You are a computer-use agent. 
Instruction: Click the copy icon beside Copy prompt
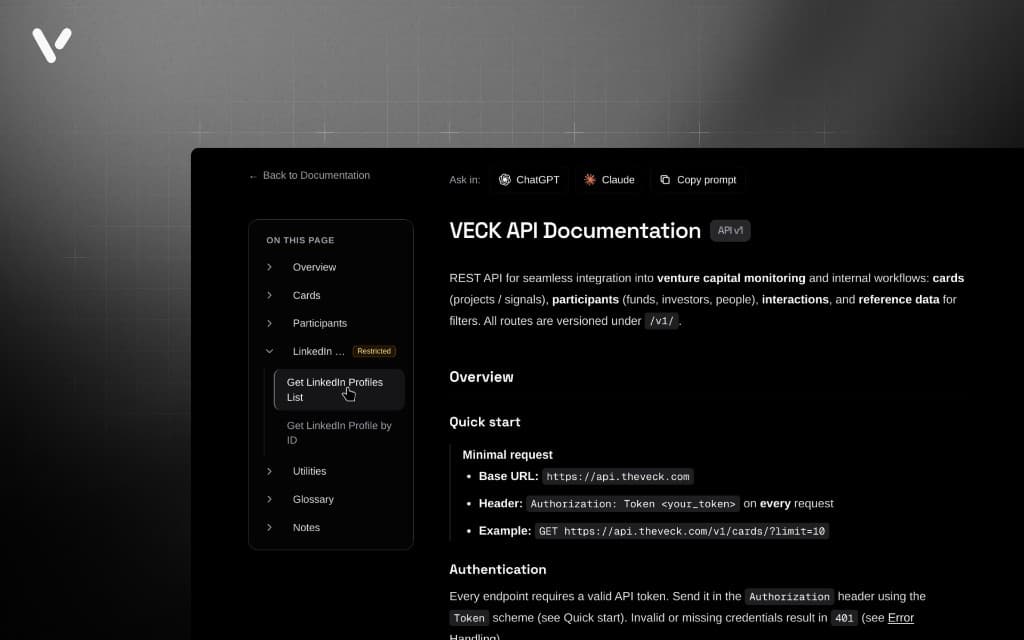(665, 180)
